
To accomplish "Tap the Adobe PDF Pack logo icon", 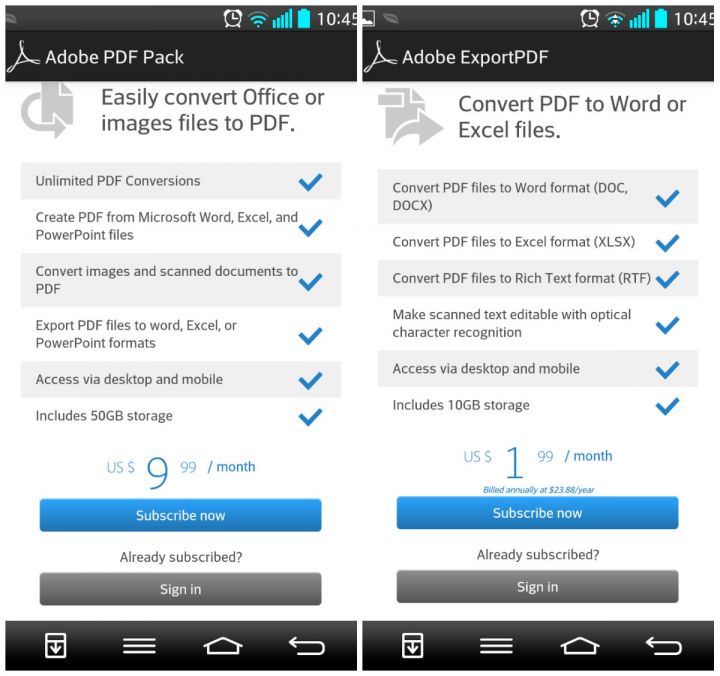I will point(23,57).
